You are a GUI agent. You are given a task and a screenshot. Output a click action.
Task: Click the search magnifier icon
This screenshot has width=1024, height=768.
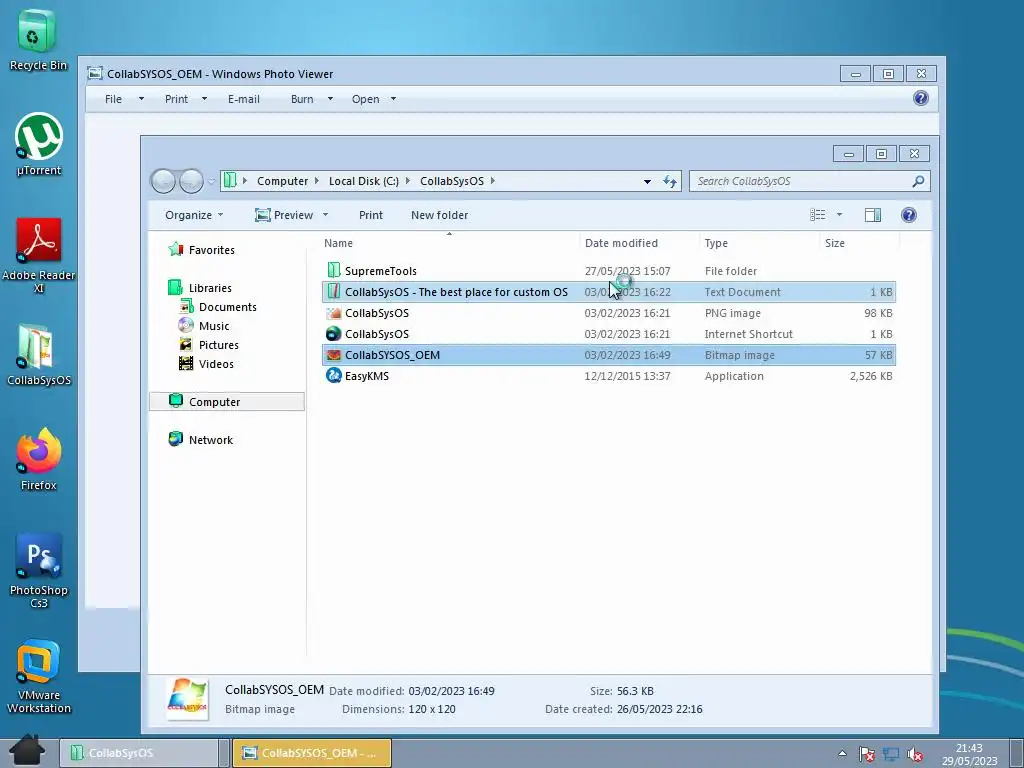(918, 181)
